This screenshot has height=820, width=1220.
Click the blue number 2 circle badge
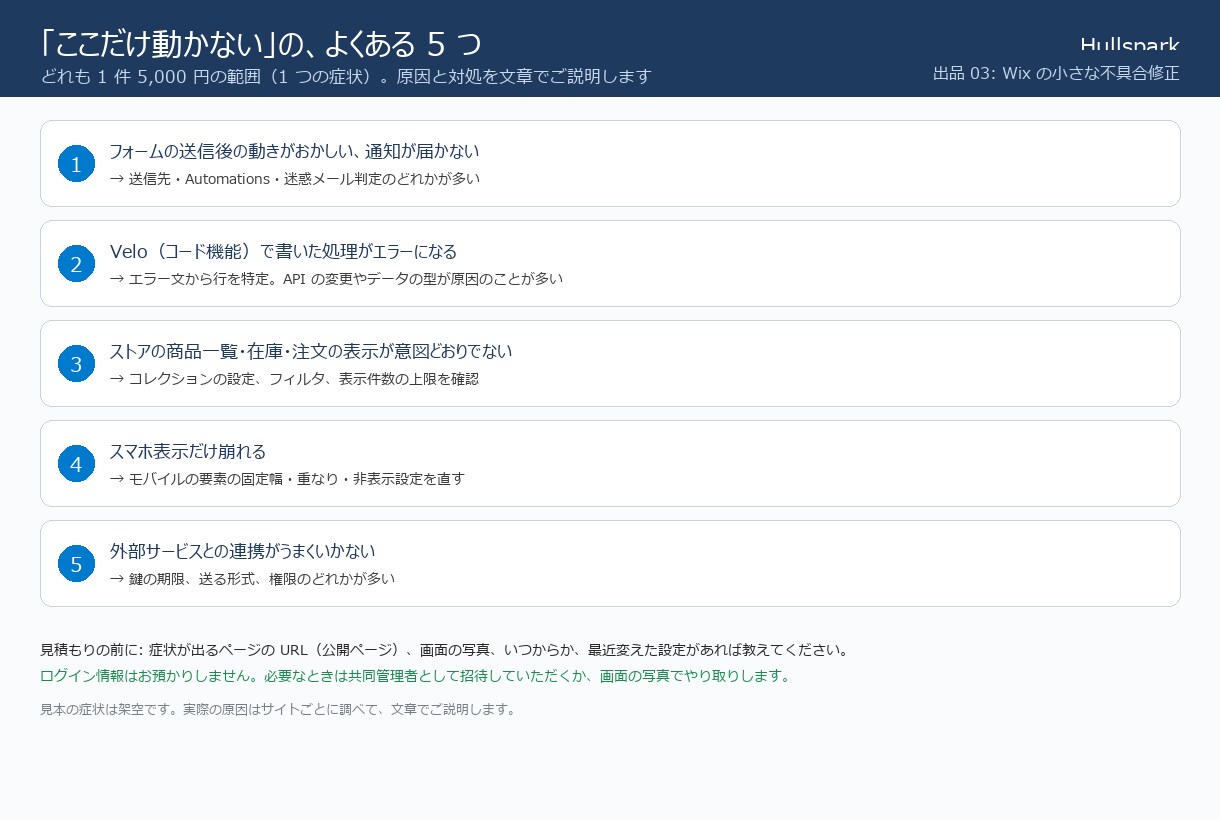76,264
